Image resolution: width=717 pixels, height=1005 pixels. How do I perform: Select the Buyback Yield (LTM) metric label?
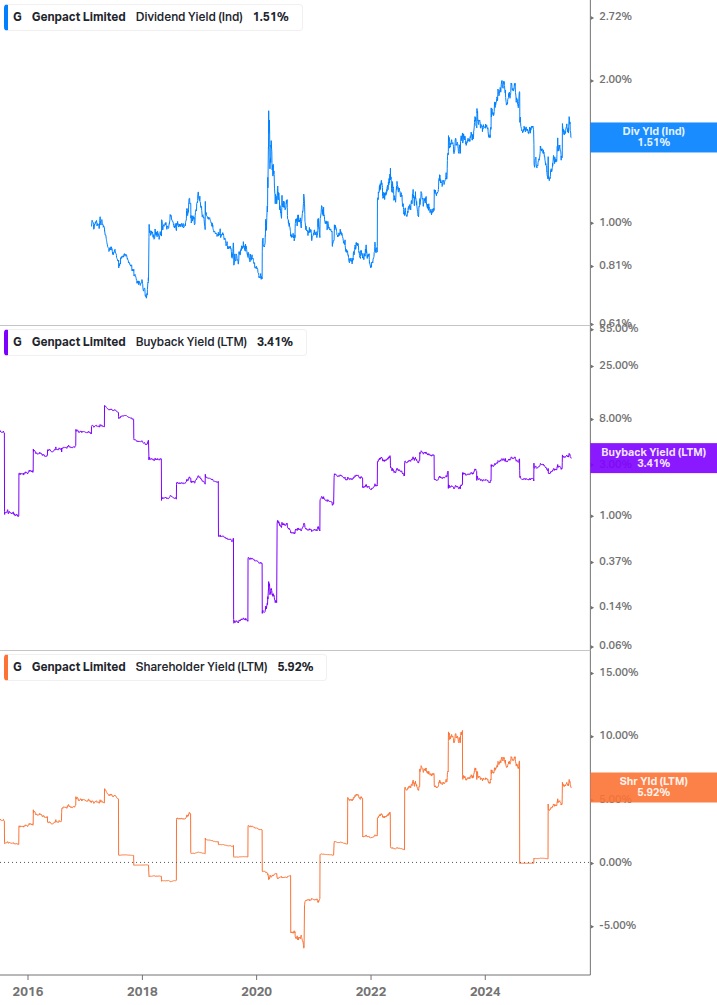(191, 342)
